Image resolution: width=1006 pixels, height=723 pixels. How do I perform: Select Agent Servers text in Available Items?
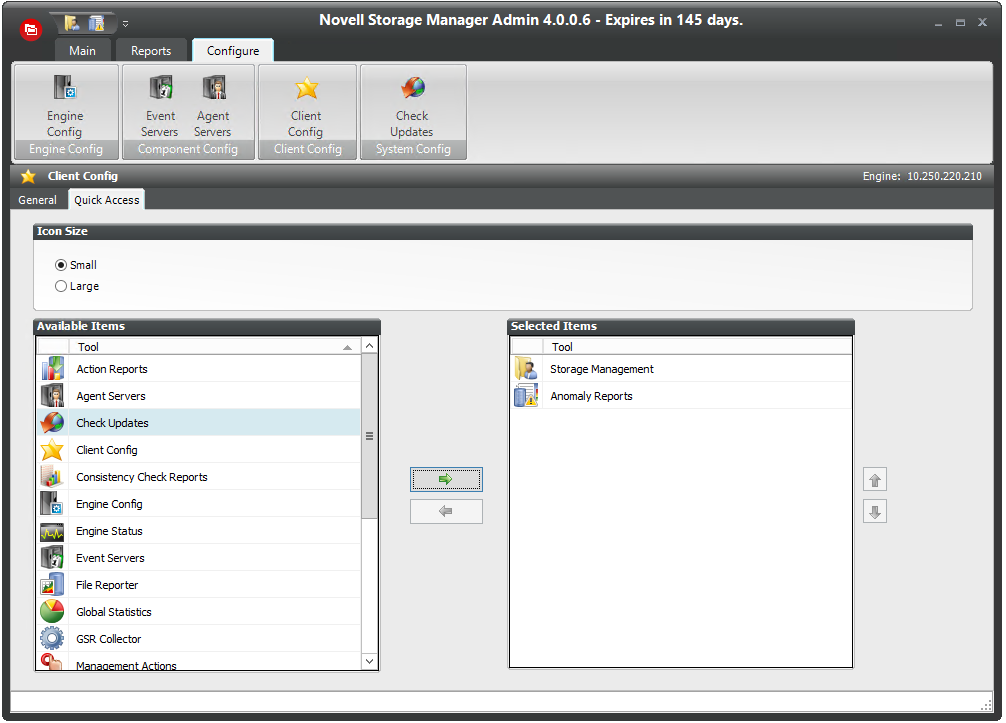[x=111, y=396]
